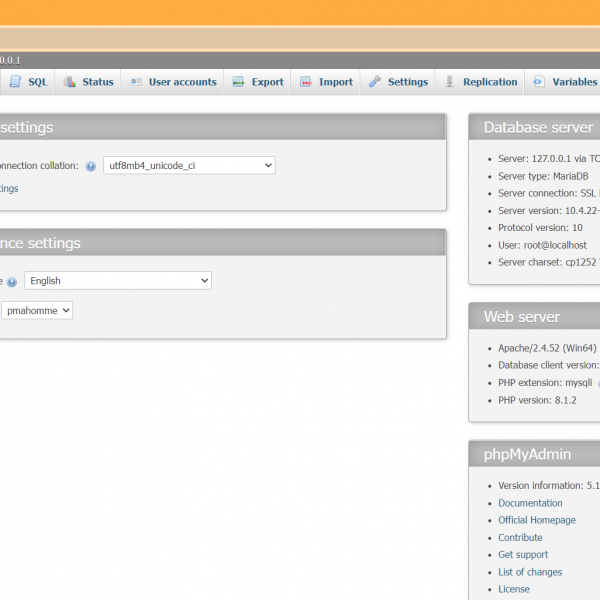The width and height of the screenshot is (600, 600).
Task: Click the Replication tab icon
Action: click(x=451, y=82)
